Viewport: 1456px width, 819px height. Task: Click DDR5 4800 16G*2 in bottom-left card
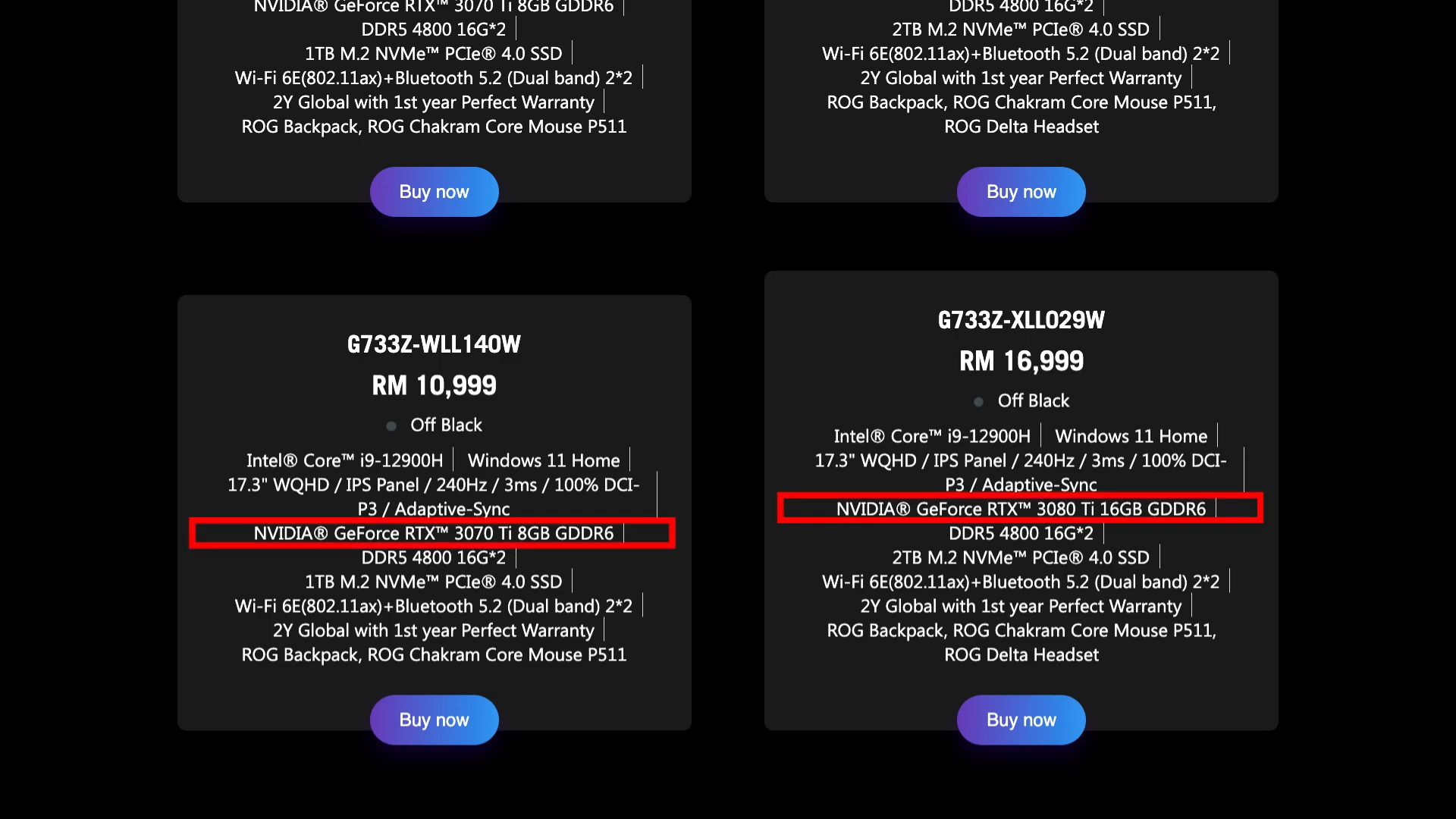[433, 557]
